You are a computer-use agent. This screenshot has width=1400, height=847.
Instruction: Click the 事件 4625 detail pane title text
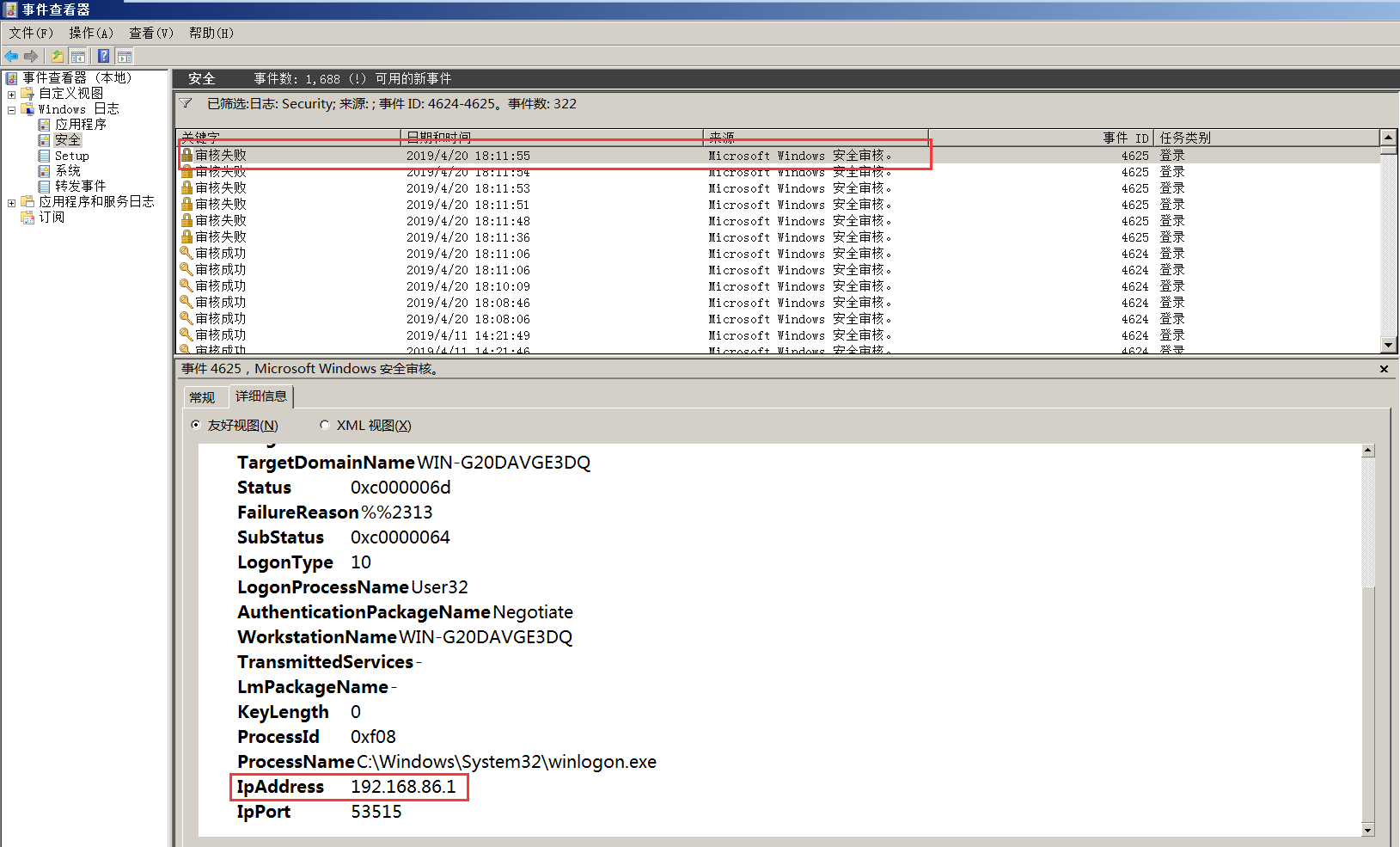pyautogui.click(x=311, y=369)
